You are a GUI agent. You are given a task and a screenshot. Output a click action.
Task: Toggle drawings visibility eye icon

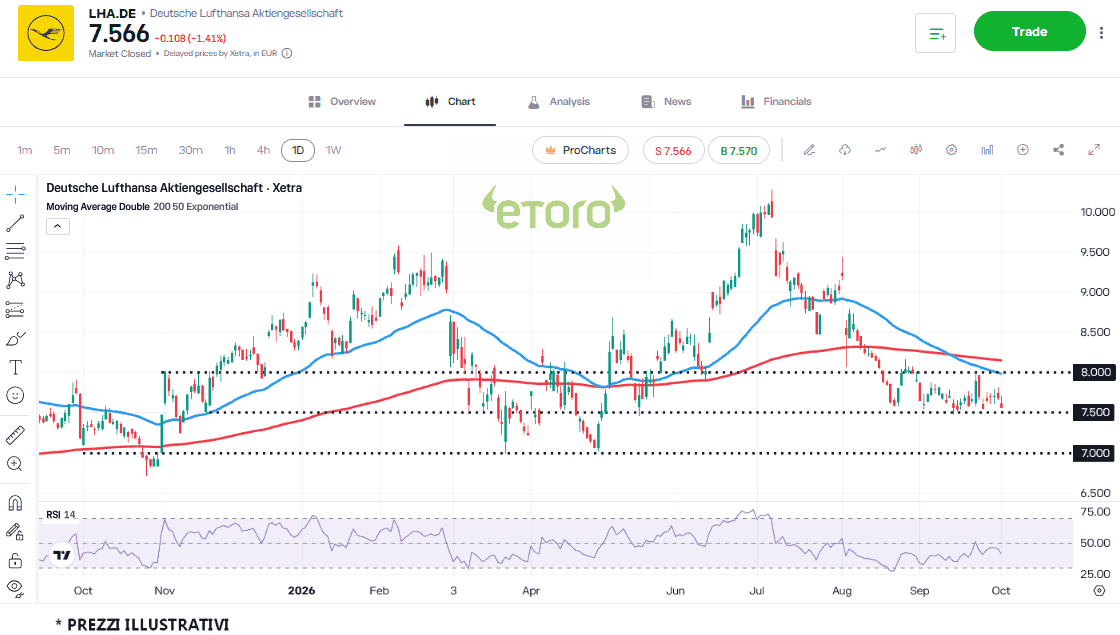[x=15, y=588]
